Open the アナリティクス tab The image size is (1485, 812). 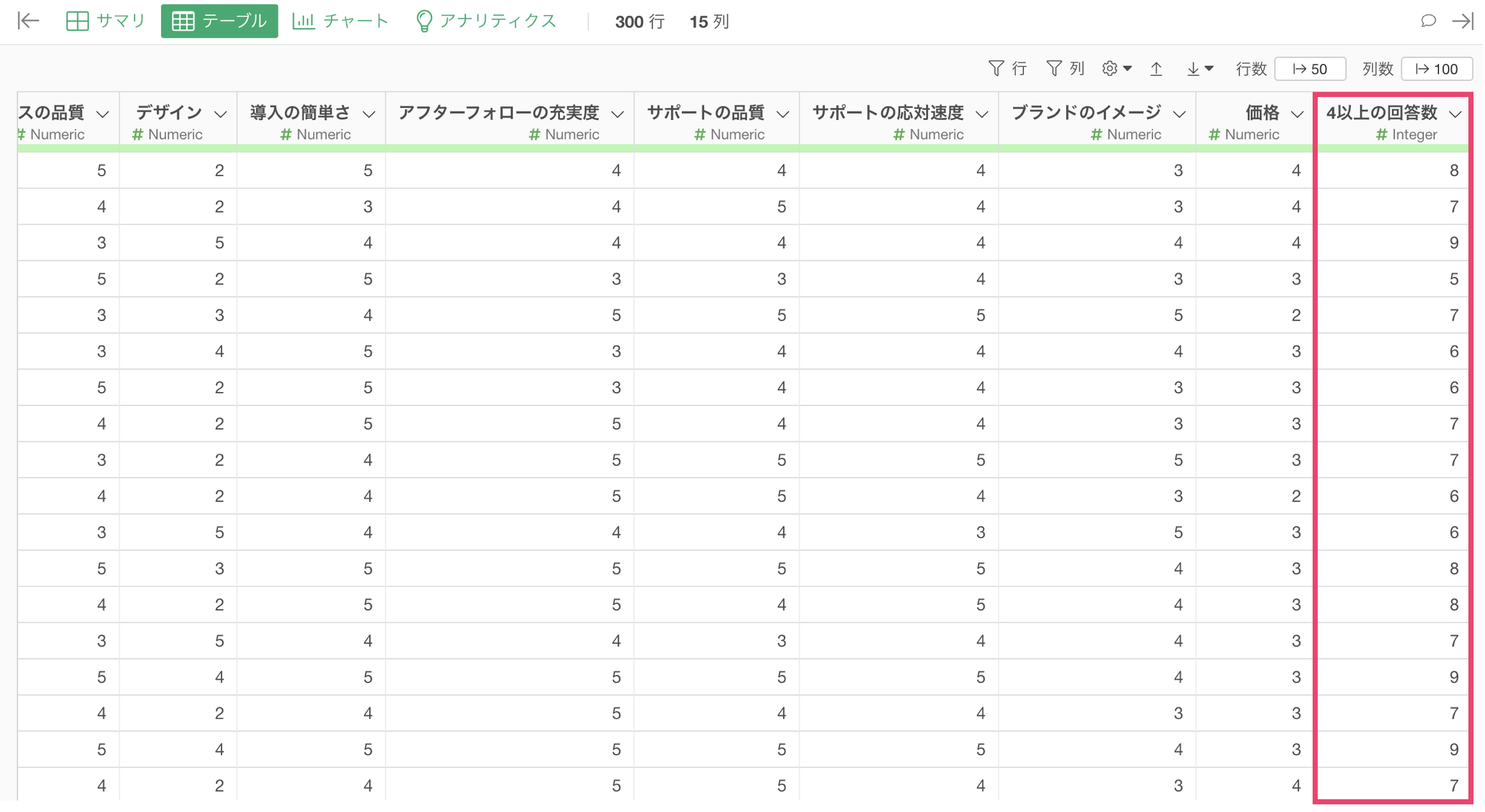486,21
